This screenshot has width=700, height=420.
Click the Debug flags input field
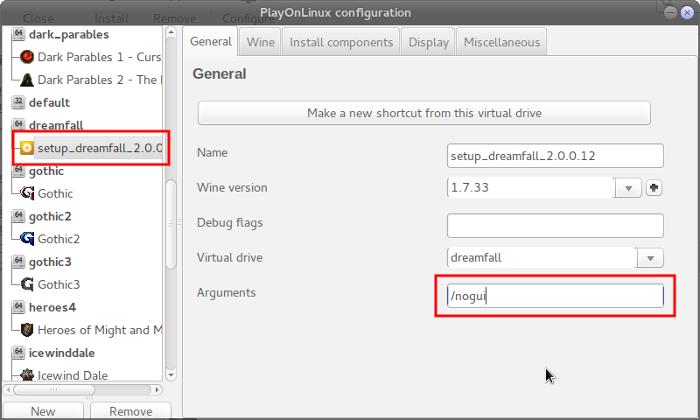pyautogui.click(x=555, y=225)
